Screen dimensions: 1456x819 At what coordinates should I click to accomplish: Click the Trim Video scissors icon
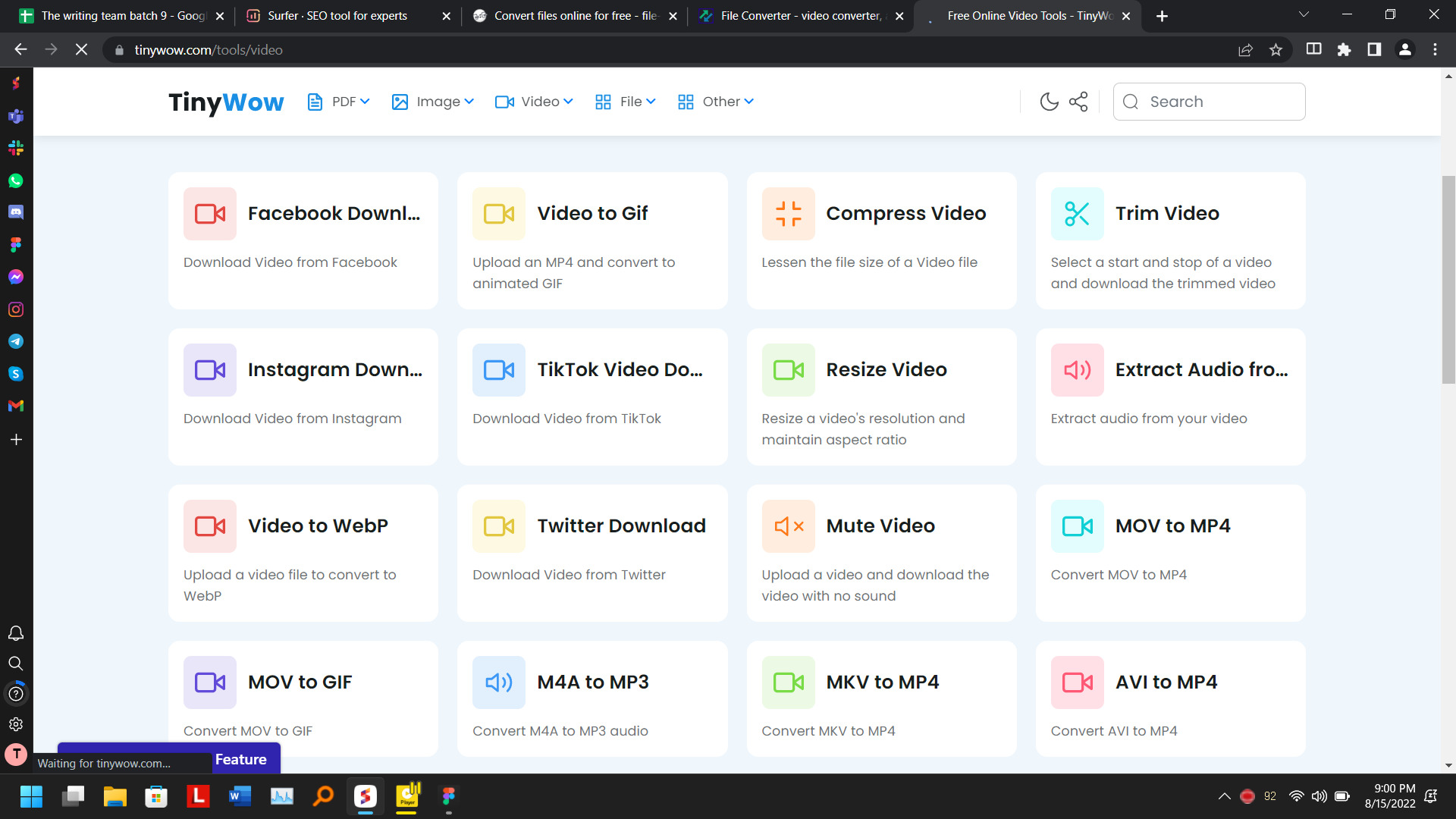1078,214
